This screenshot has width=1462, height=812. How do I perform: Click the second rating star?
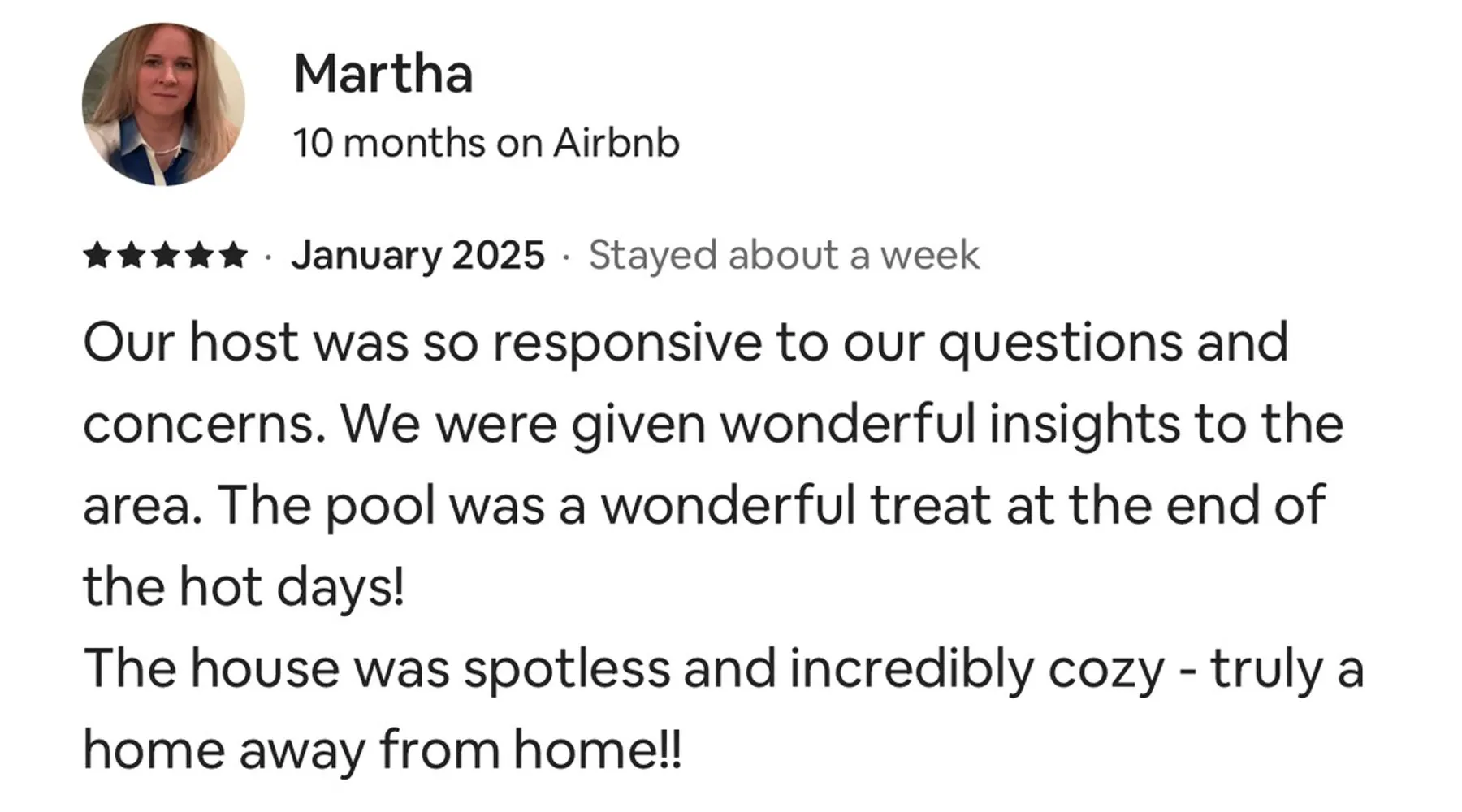(131, 256)
